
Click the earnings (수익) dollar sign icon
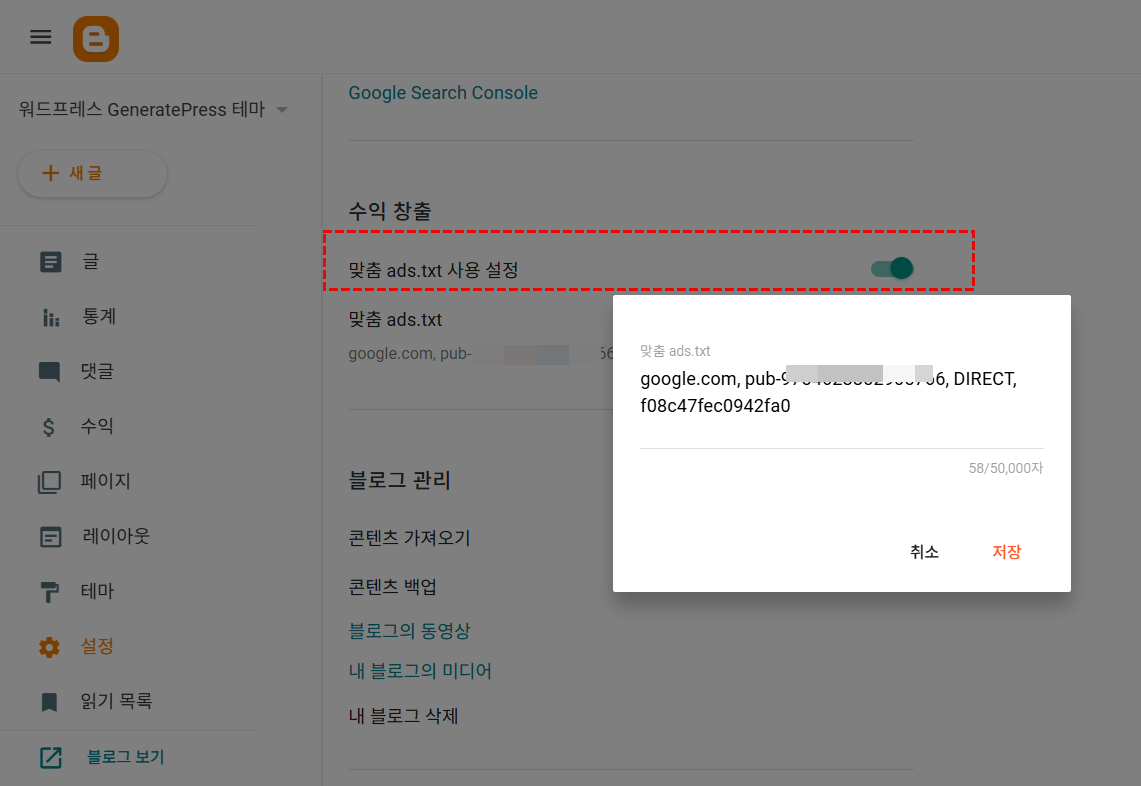tap(49, 426)
